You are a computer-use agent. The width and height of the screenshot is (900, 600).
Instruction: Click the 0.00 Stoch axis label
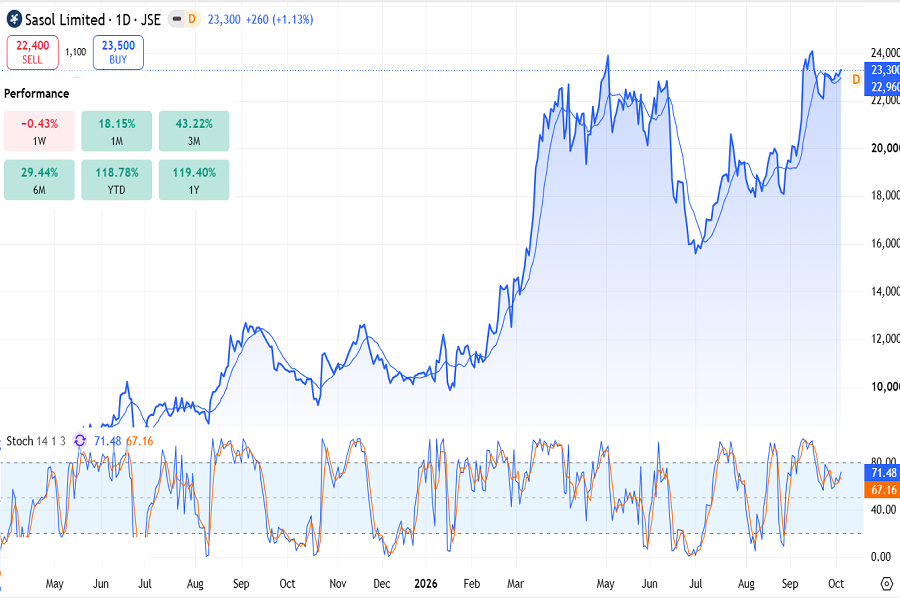880,557
